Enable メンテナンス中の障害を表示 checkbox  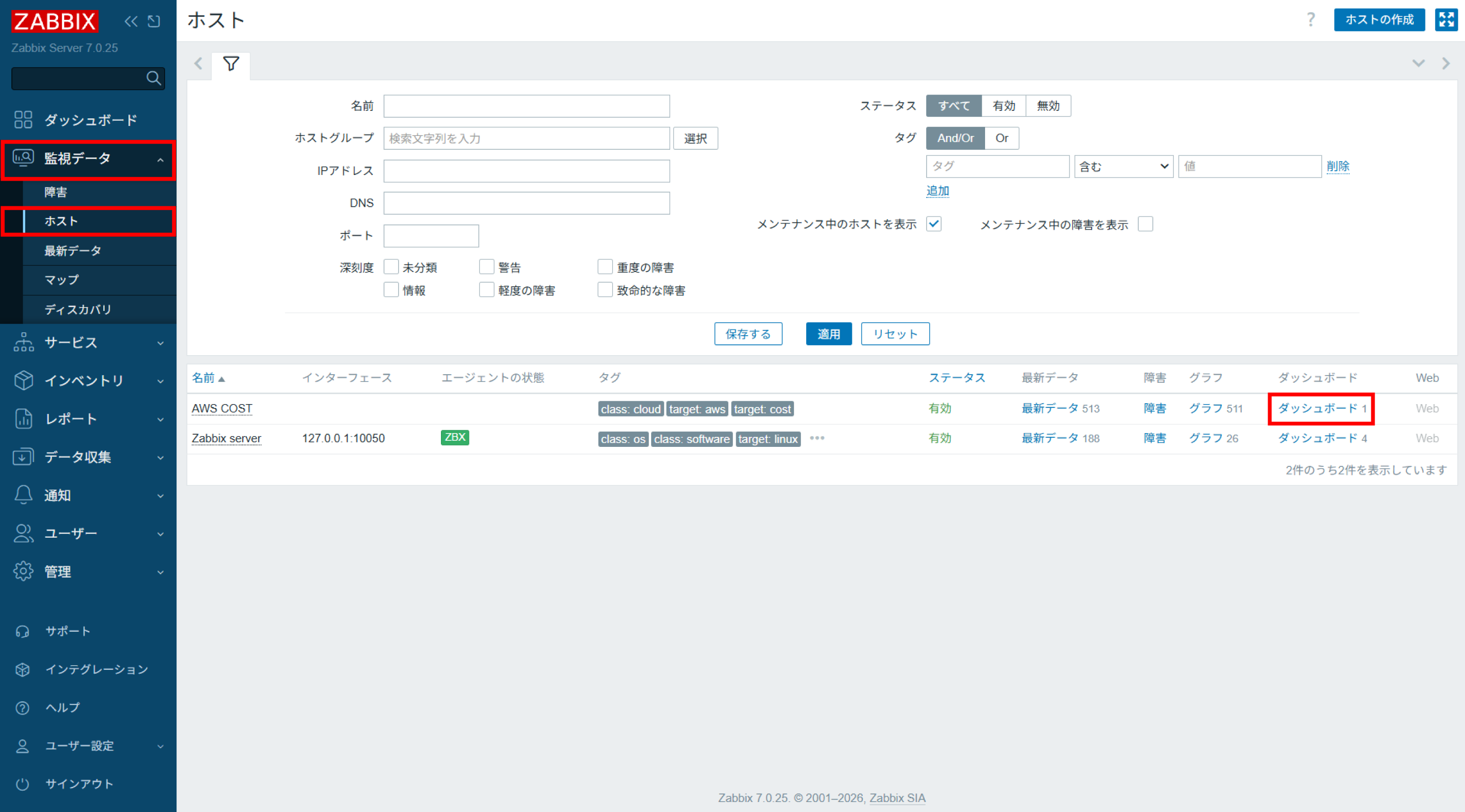tap(1145, 224)
